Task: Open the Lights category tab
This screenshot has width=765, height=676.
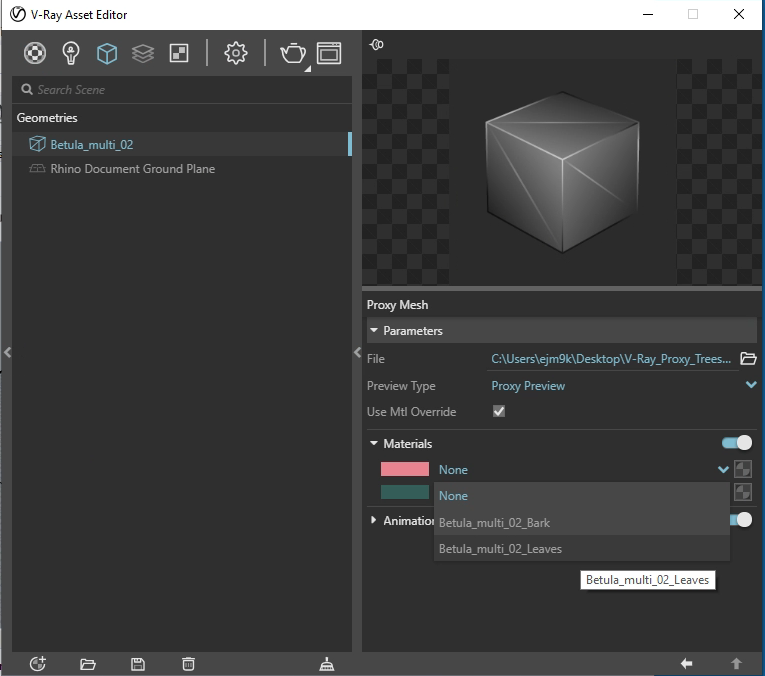Action: tap(71, 53)
